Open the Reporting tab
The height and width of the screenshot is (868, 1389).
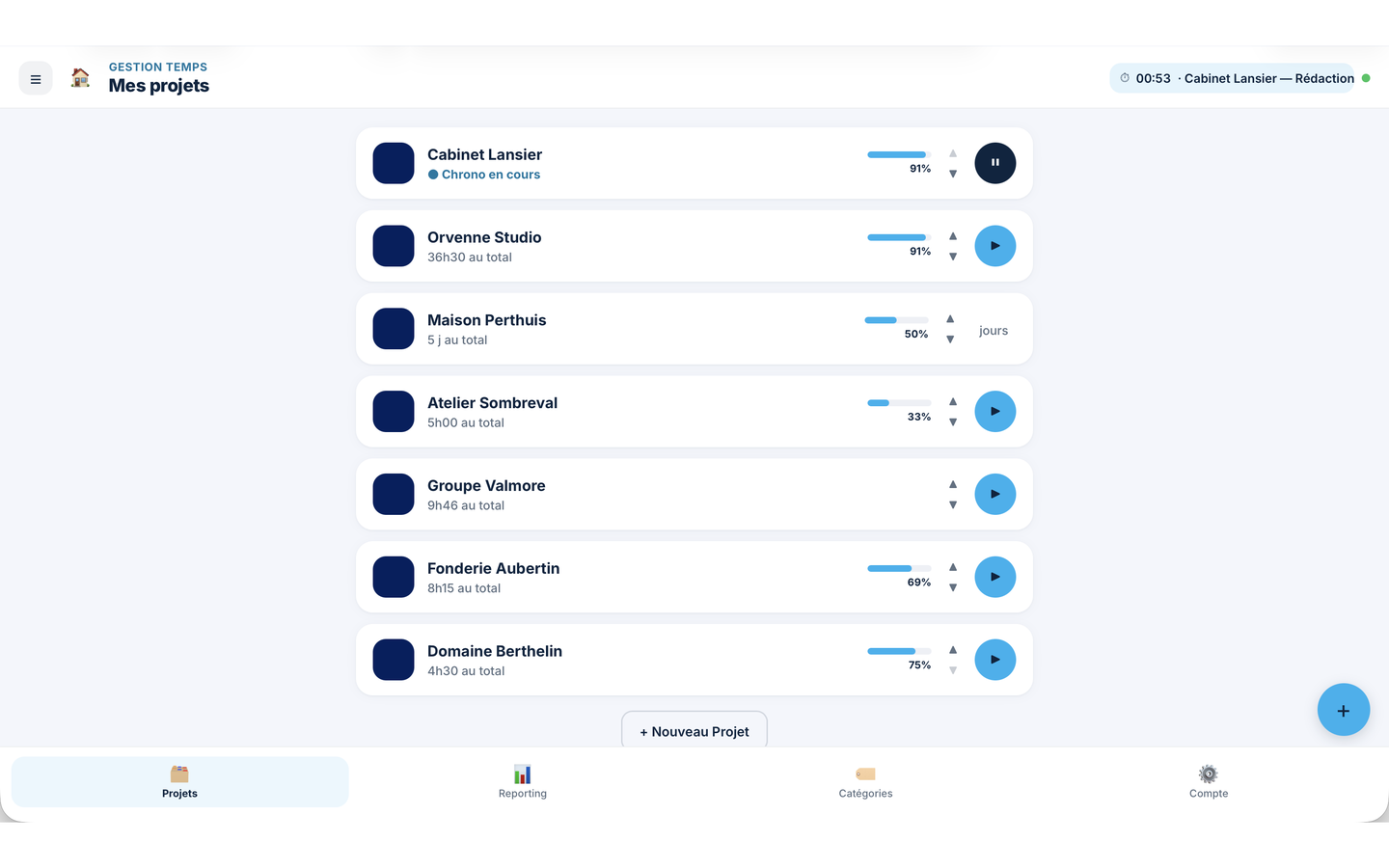click(x=523, y=782)
